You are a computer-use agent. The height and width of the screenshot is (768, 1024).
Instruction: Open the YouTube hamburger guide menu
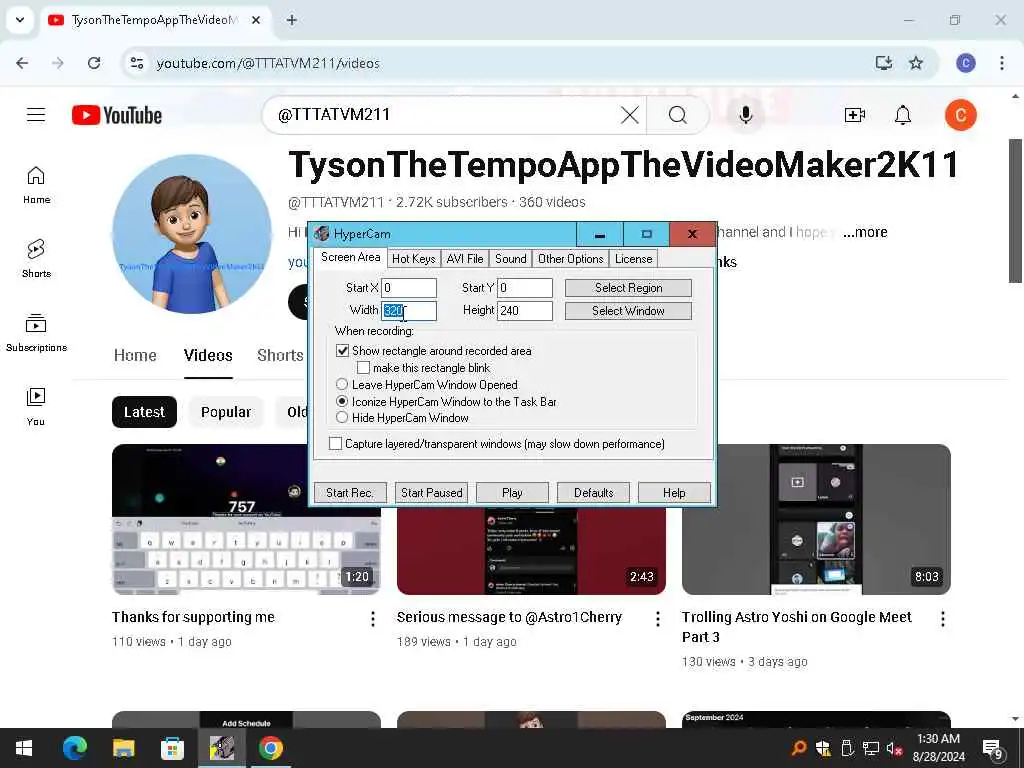[x=36, y=115]
